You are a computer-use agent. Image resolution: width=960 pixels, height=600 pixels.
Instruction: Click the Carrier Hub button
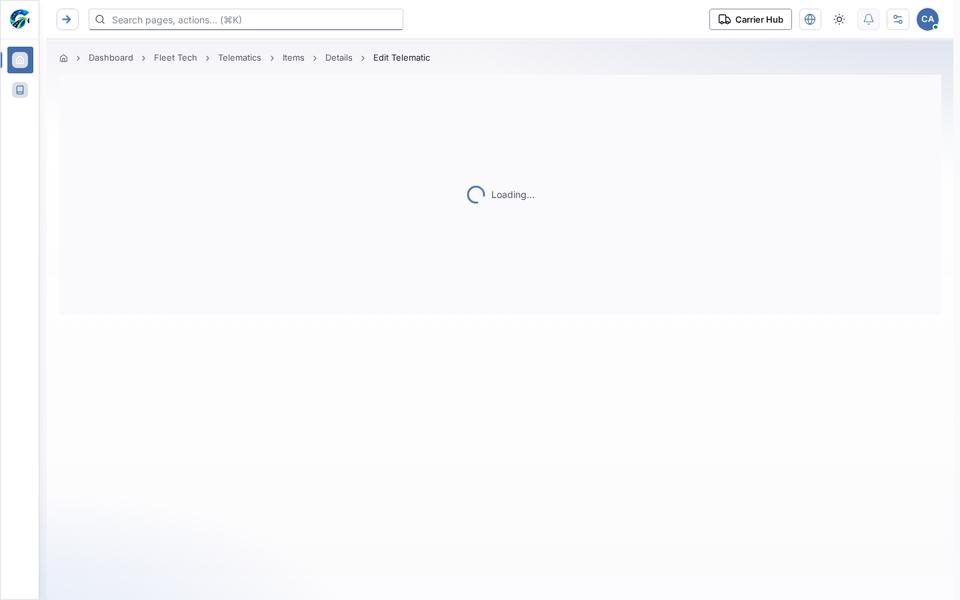tap(750, 20)
